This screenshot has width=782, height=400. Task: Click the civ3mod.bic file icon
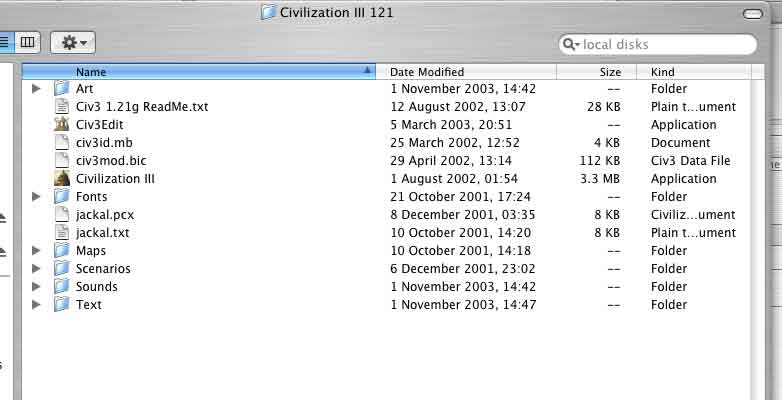(x=61, y=160)
